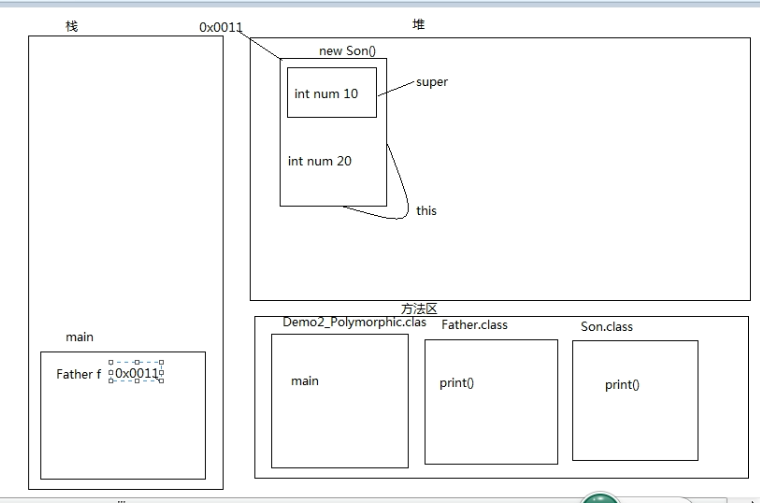Image resolution: width=760 pixels, height=503 pixels.
Task: Click the 'Son.class' label
Action: (606, 327)
